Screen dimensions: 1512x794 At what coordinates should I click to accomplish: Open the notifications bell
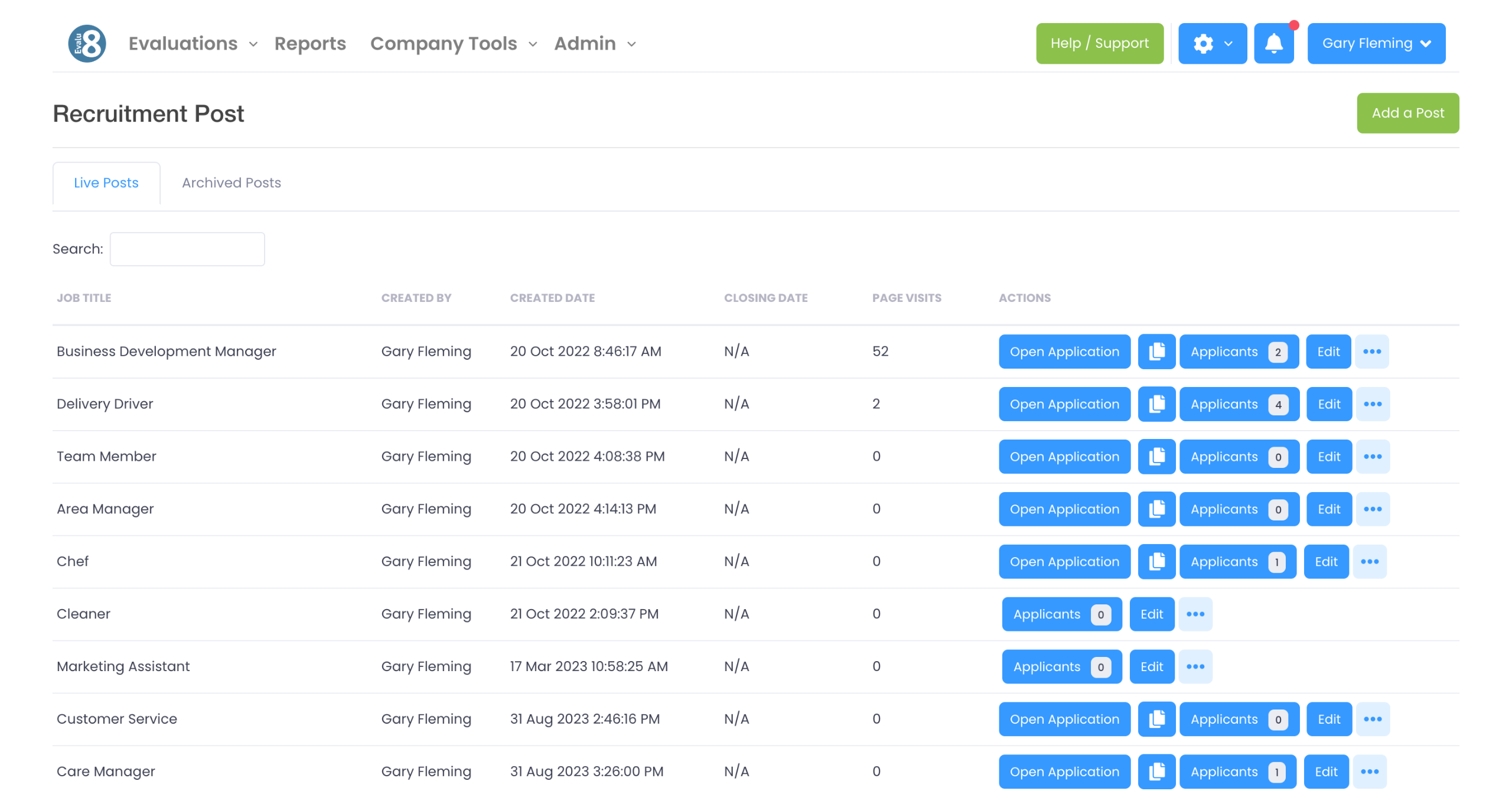coord(1273,43)
